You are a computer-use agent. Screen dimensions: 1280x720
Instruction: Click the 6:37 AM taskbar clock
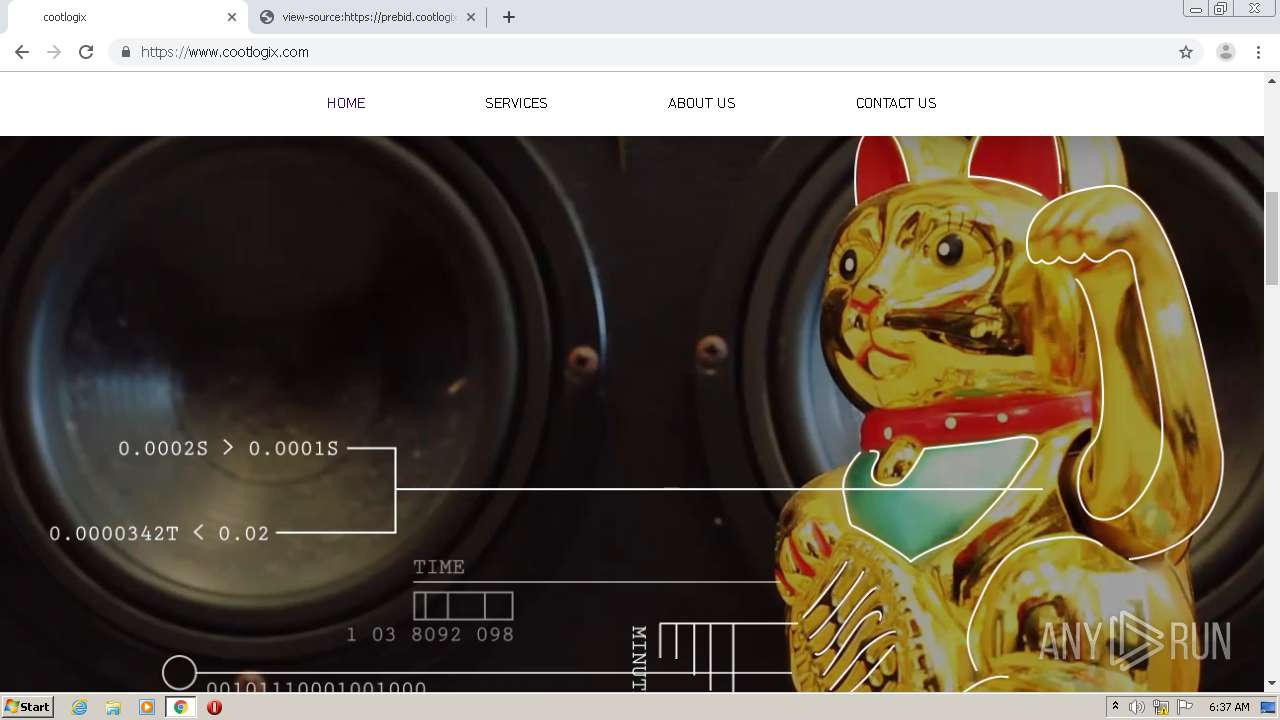pos(1229,707)
